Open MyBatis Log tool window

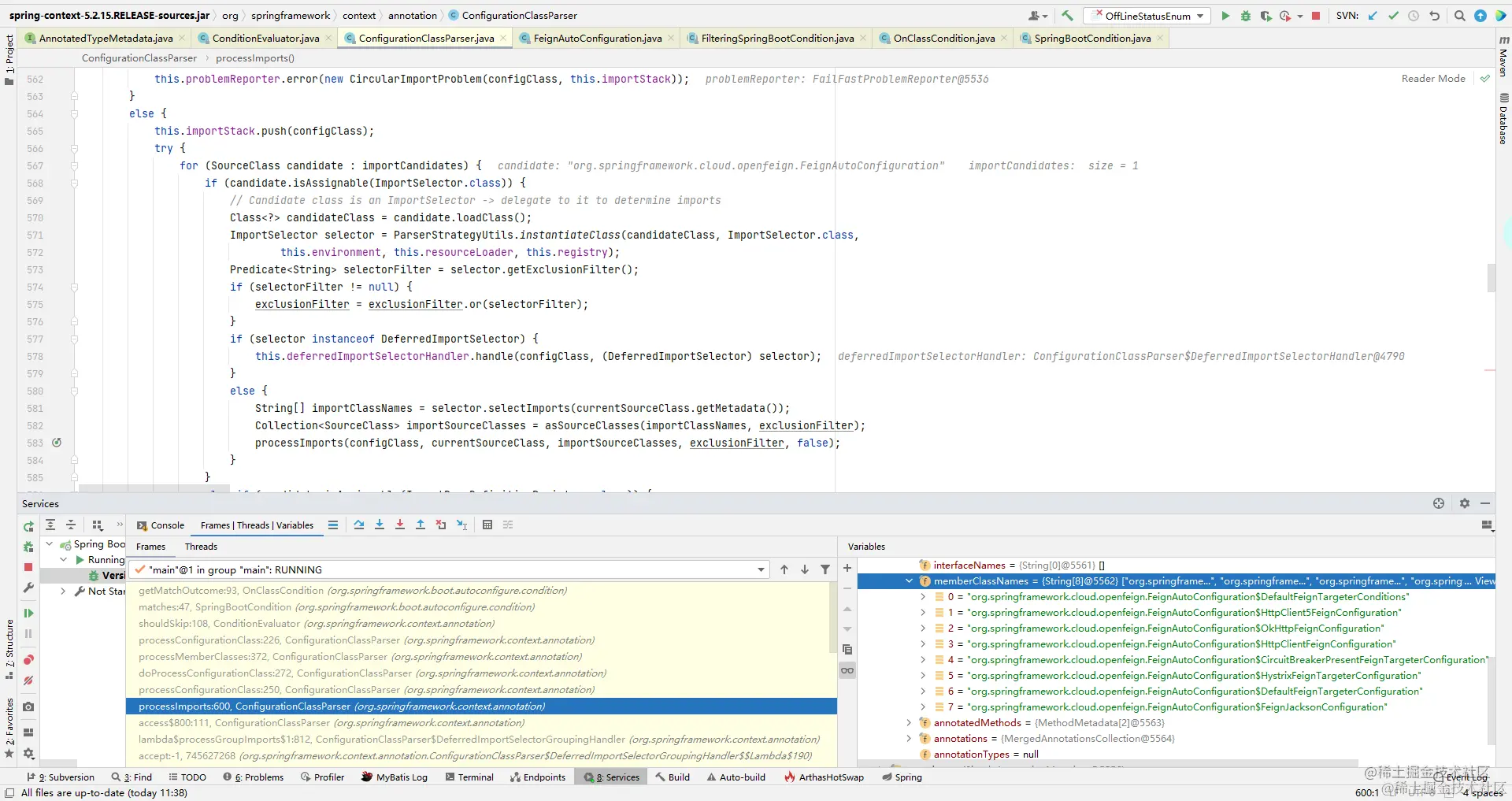394,777
